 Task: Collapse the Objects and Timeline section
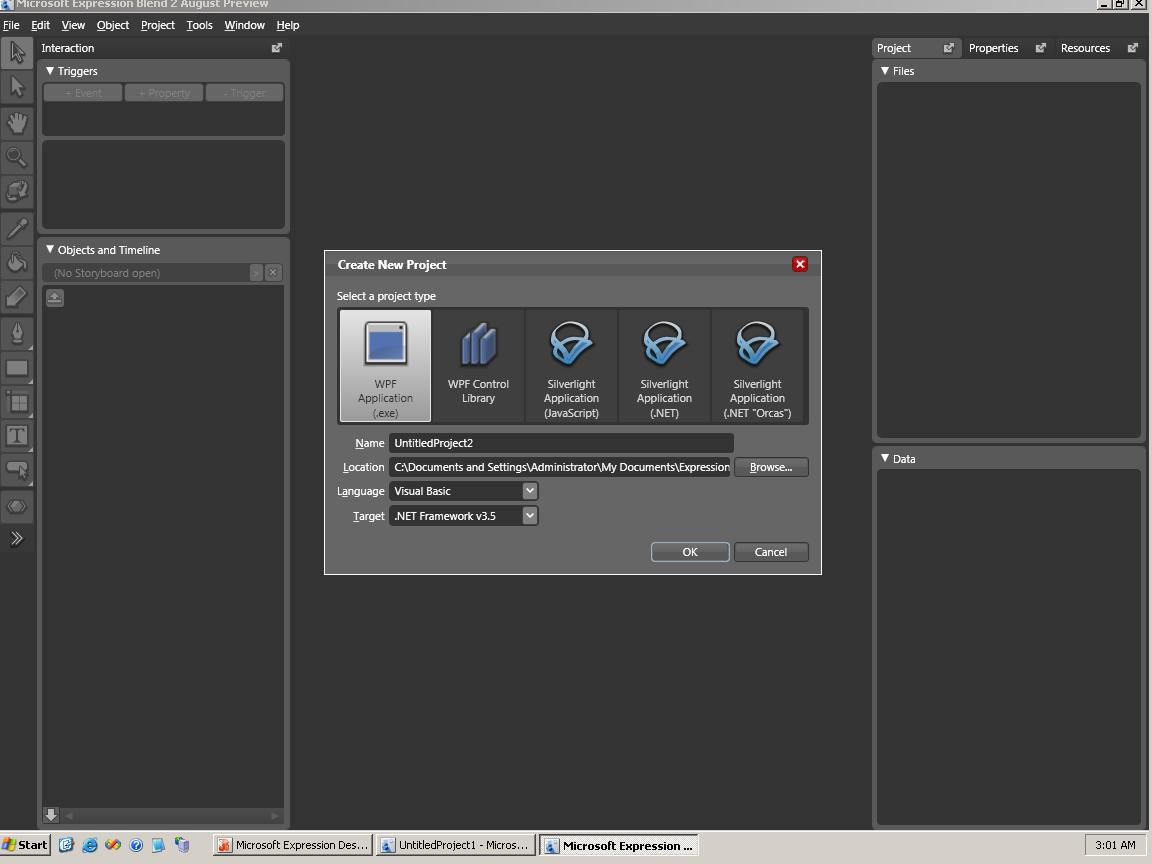pos(50,250)
